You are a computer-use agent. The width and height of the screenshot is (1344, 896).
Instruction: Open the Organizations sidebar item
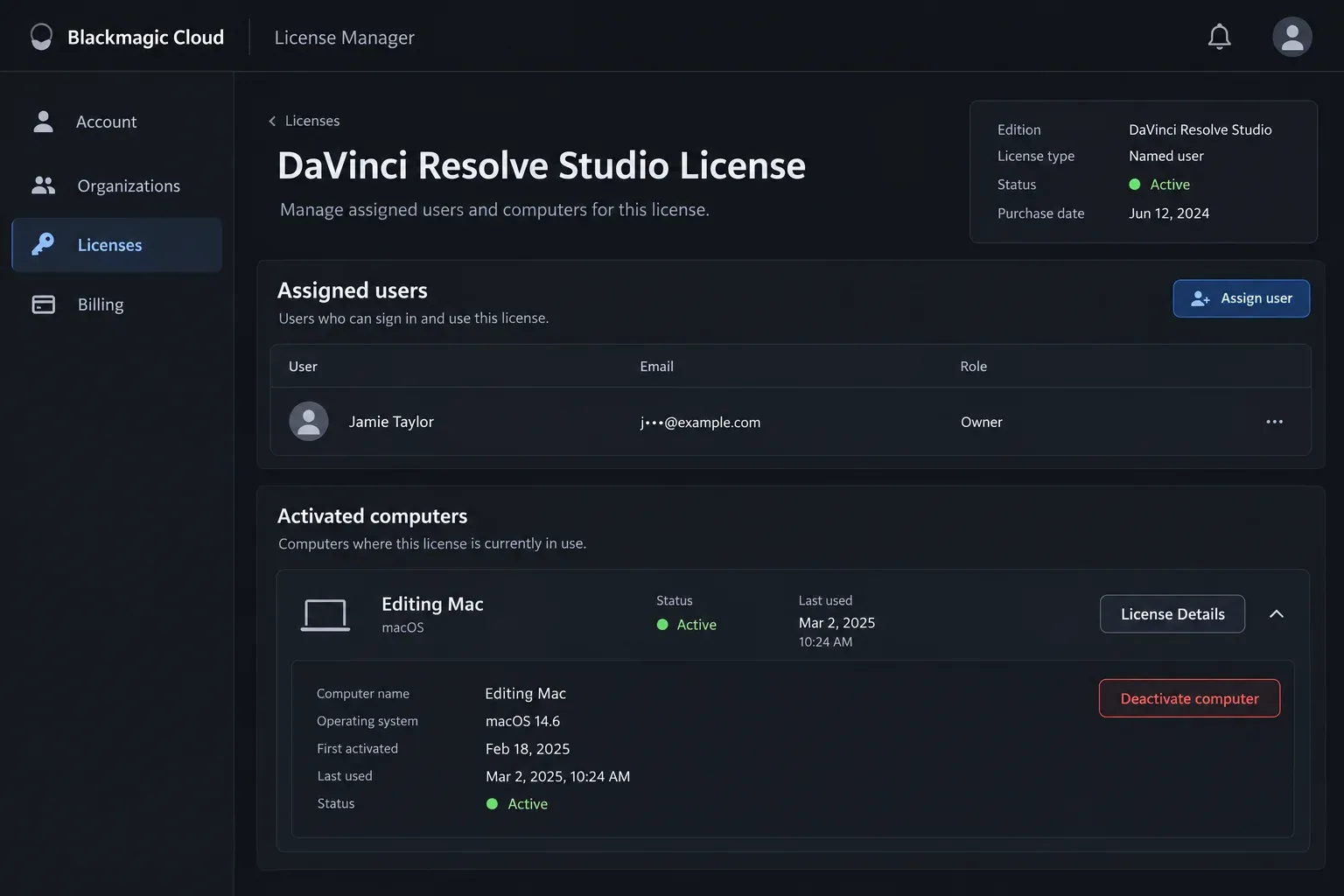point(116,185)
